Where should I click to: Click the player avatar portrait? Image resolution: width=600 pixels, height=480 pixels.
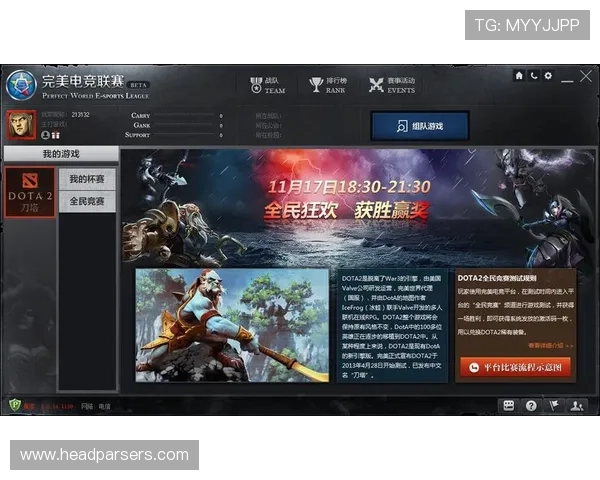(21, 125)
